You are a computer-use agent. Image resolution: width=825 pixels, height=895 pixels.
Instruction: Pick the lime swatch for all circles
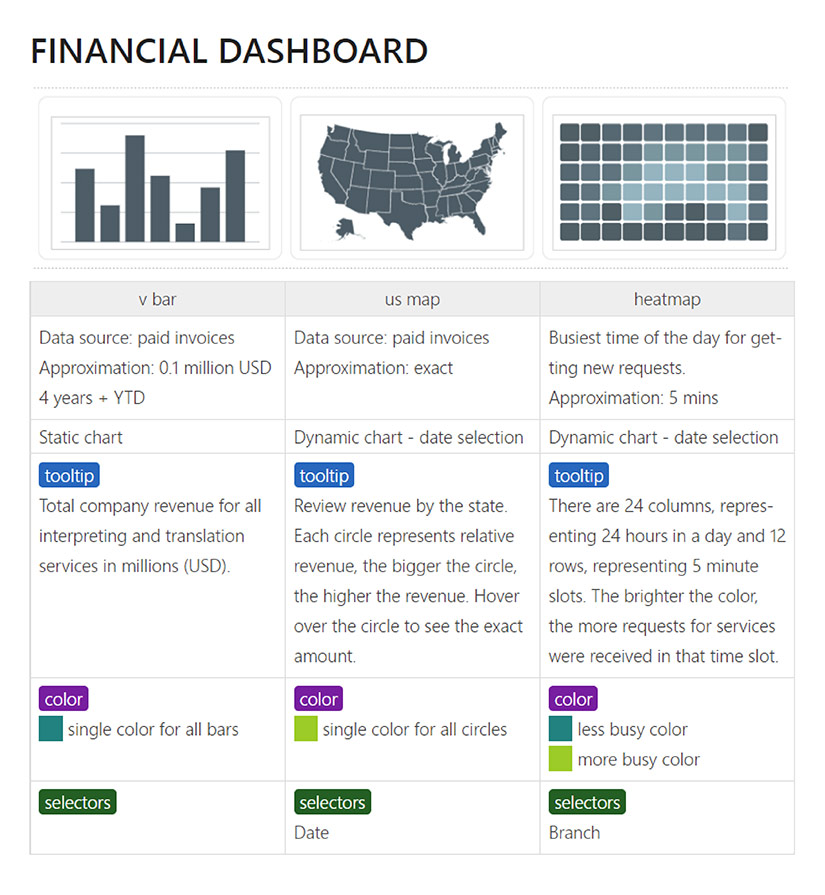tap(305, 729)
